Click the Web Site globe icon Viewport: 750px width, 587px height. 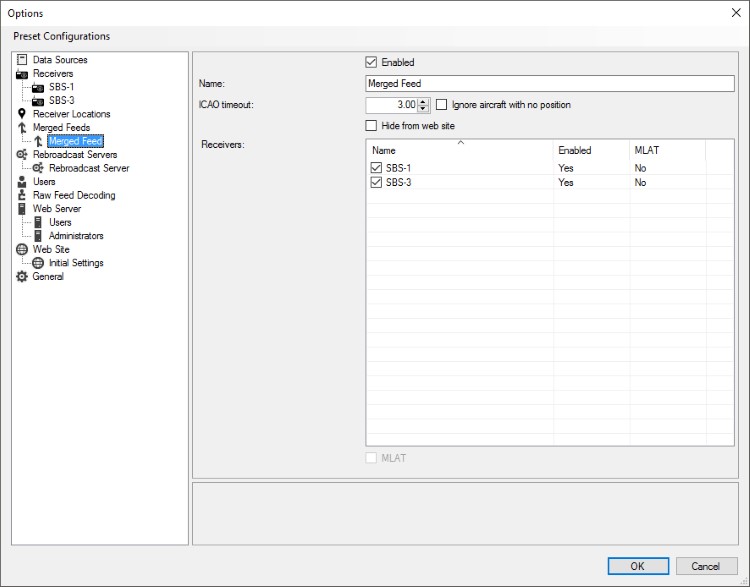[x=22, y=249]
